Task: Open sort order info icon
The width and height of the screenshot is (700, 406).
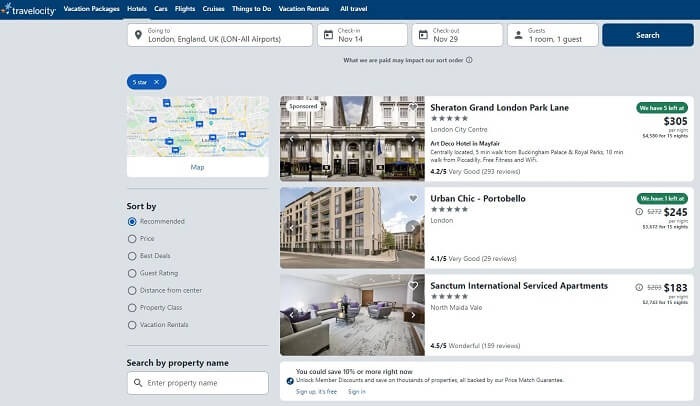Action: point(469,60)
